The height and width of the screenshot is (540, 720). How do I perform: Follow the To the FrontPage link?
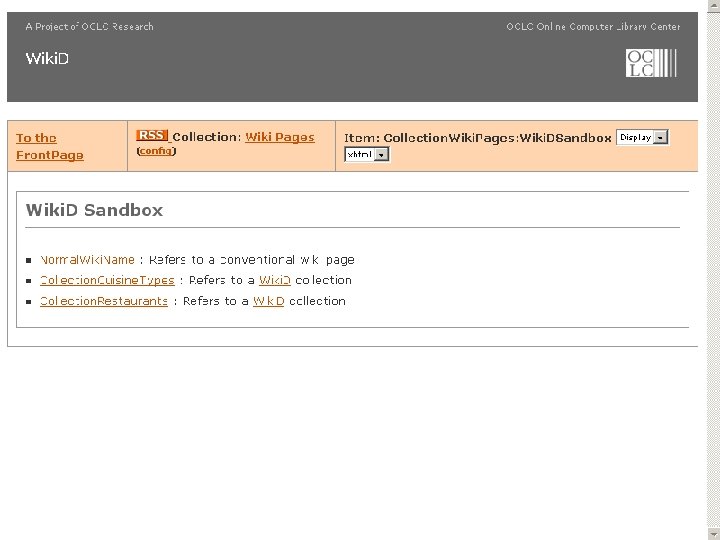click(50, 146)
